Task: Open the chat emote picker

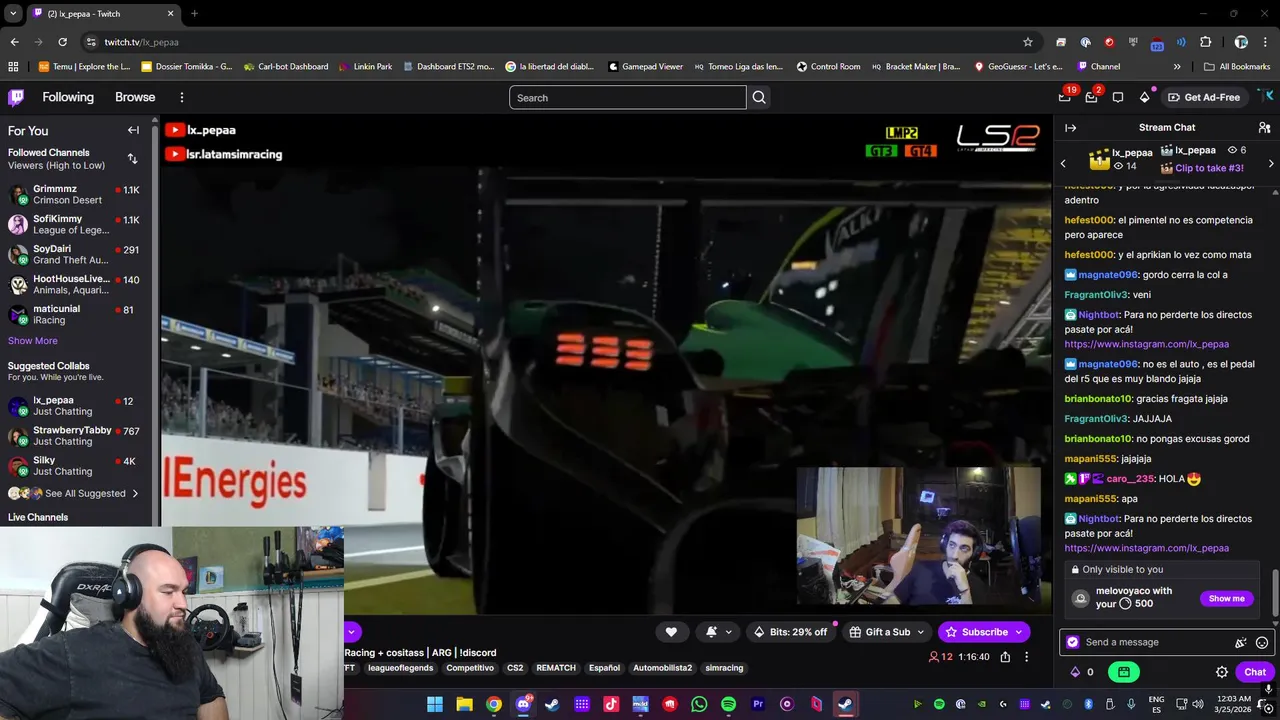Action: click(x=1262, y=643)
